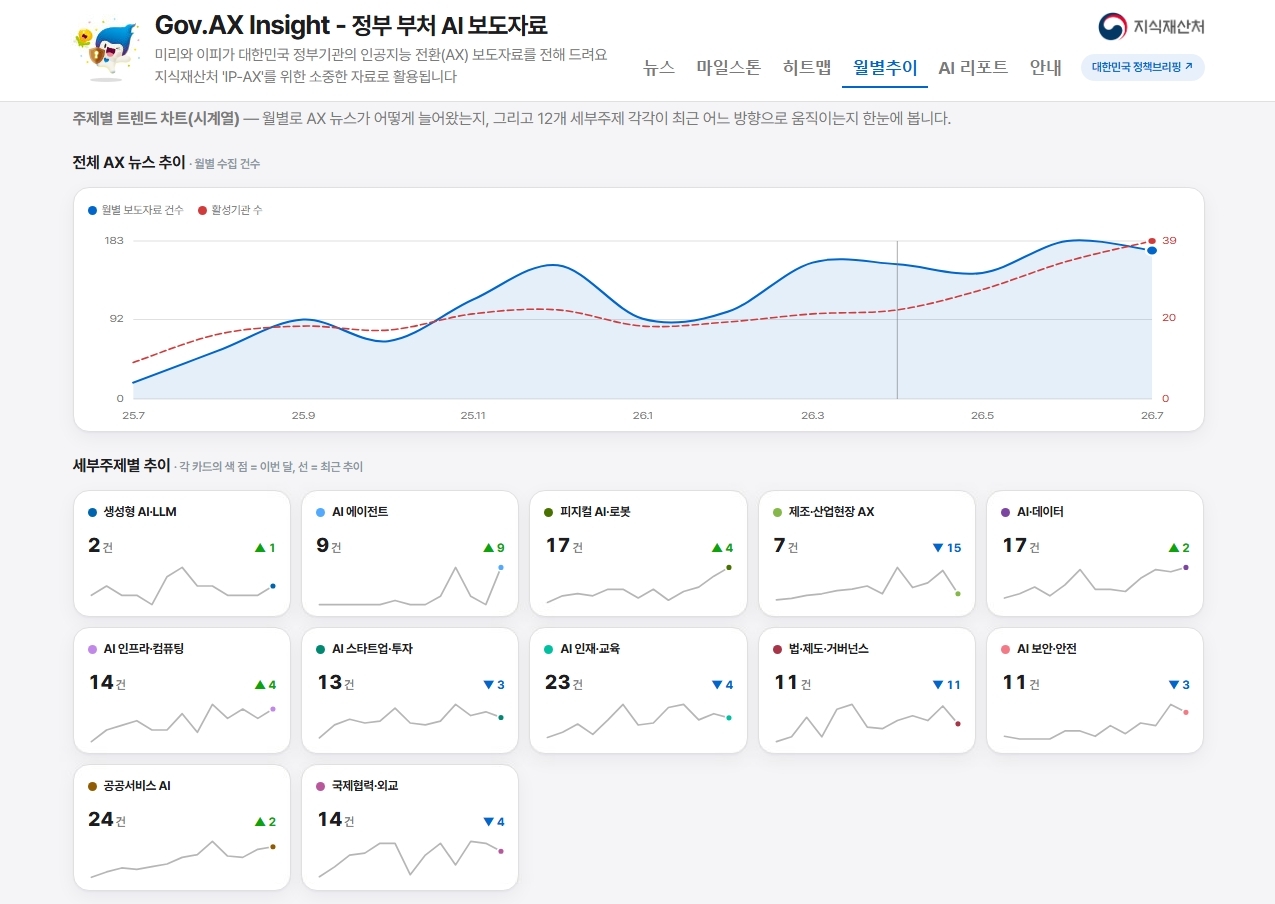The height and width of the screenshot is (904, 1275).
Task: Open the AI 에이전트 trend card
Action: (x=410, y=553)
